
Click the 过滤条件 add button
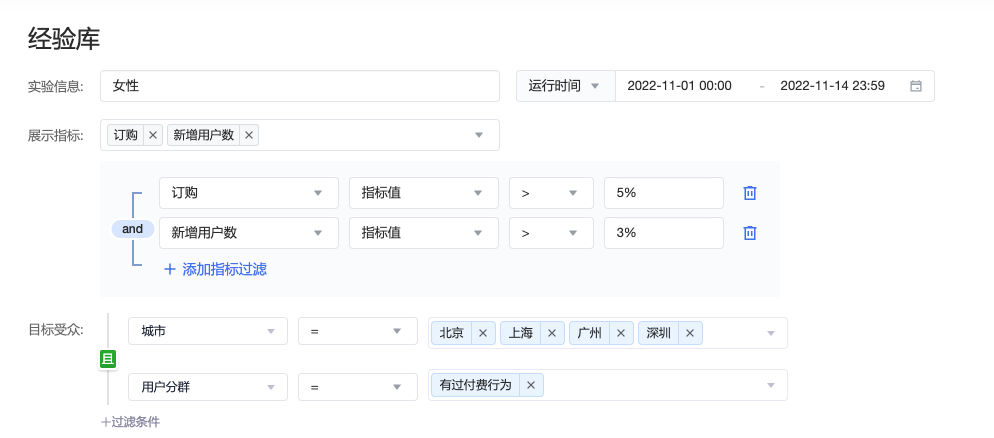coord(130,422)
